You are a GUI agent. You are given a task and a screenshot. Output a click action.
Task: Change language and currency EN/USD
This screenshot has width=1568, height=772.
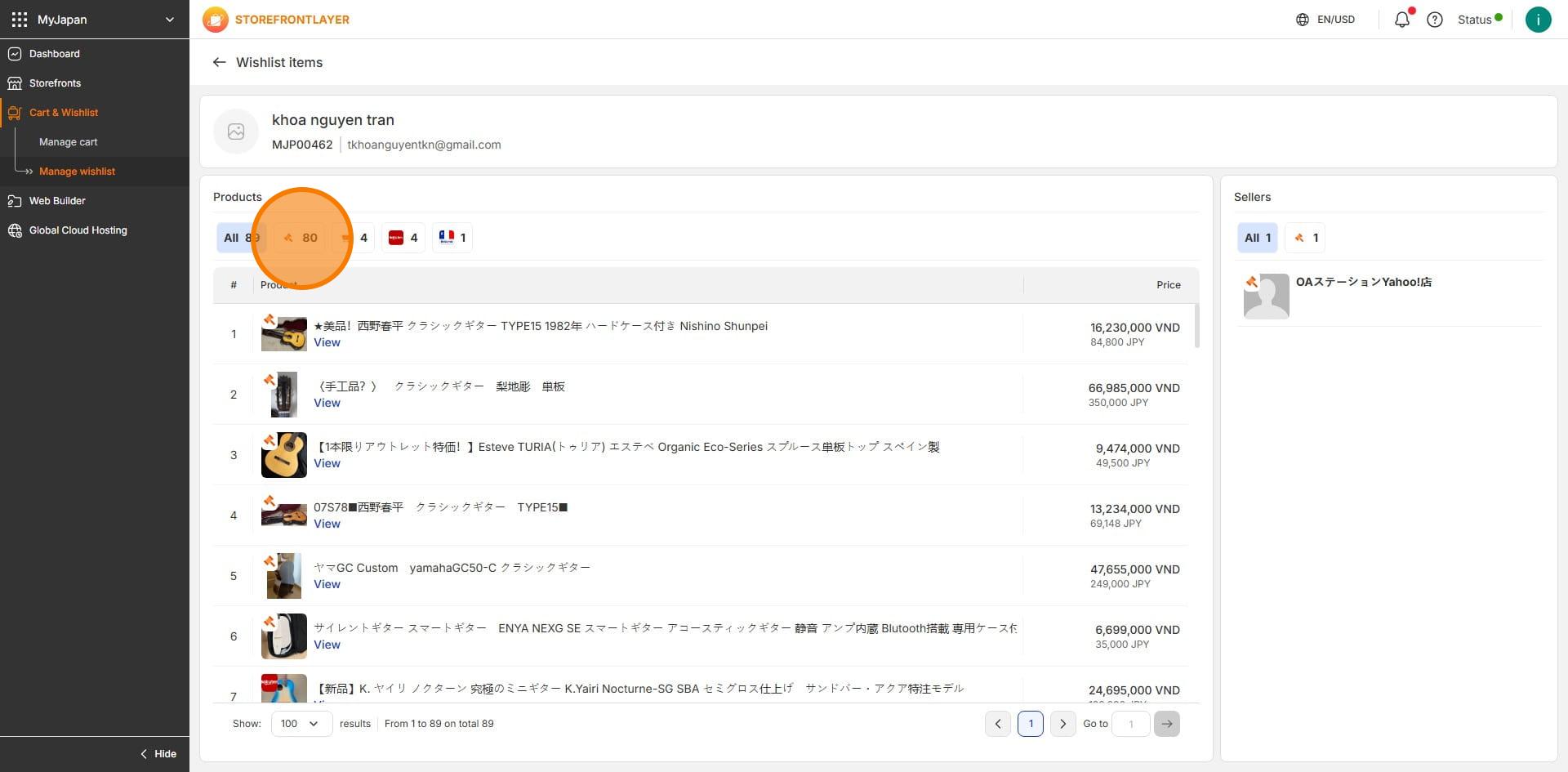[x=1325, y=20]
